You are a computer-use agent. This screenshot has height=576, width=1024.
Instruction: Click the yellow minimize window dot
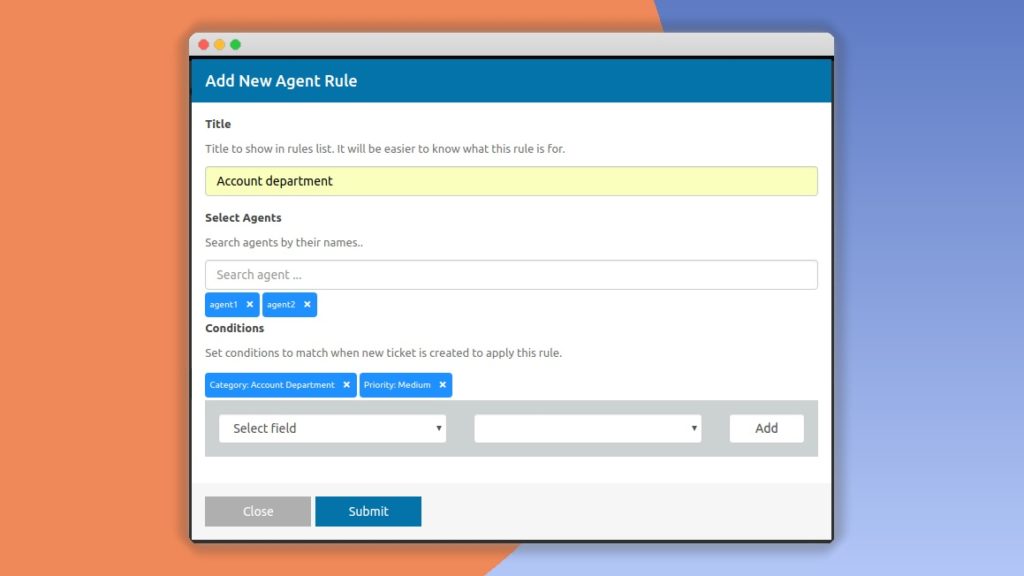[x=220, y=45]
